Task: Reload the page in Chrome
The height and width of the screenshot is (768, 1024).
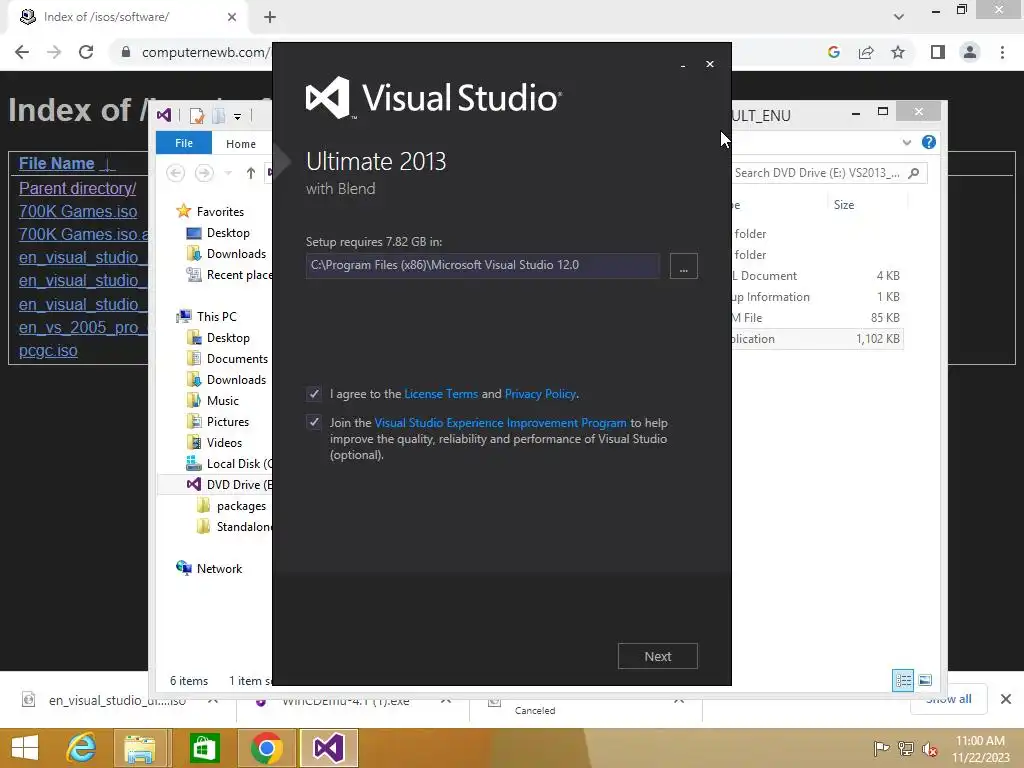Action: (86, 52)
